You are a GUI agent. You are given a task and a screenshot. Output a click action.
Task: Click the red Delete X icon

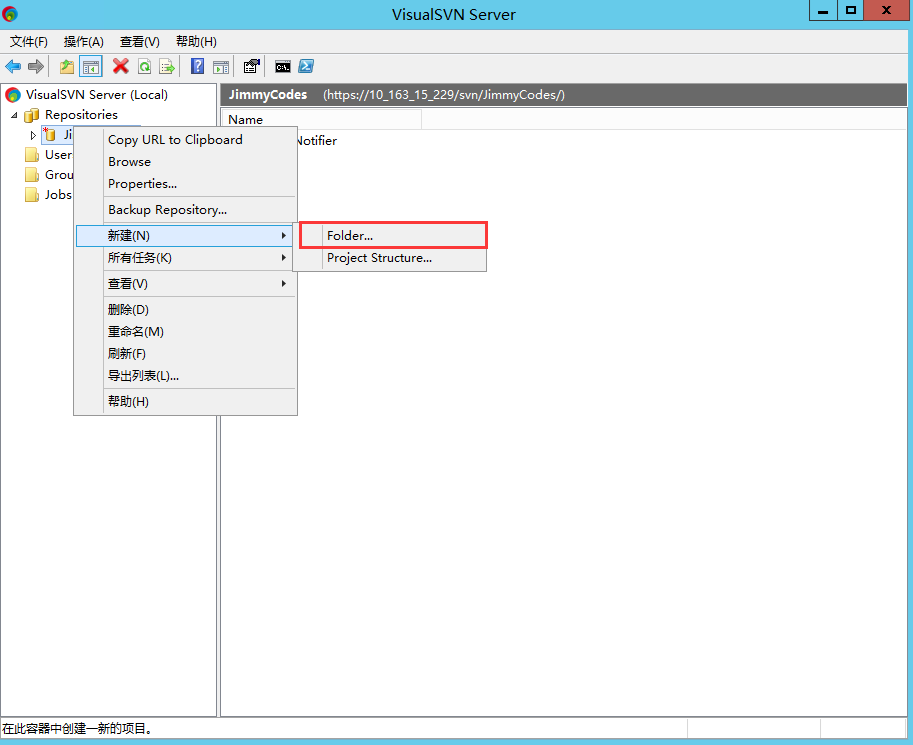click(121, 66)
